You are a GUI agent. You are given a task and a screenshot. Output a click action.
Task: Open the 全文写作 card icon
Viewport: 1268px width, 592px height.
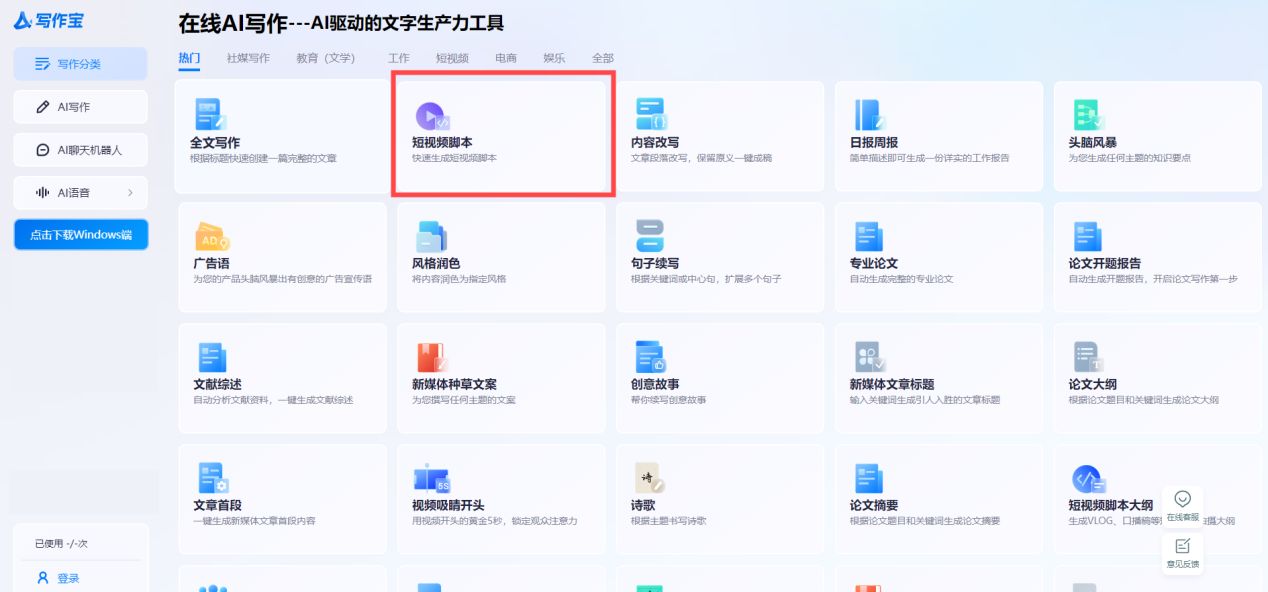(x=211, y=115)
